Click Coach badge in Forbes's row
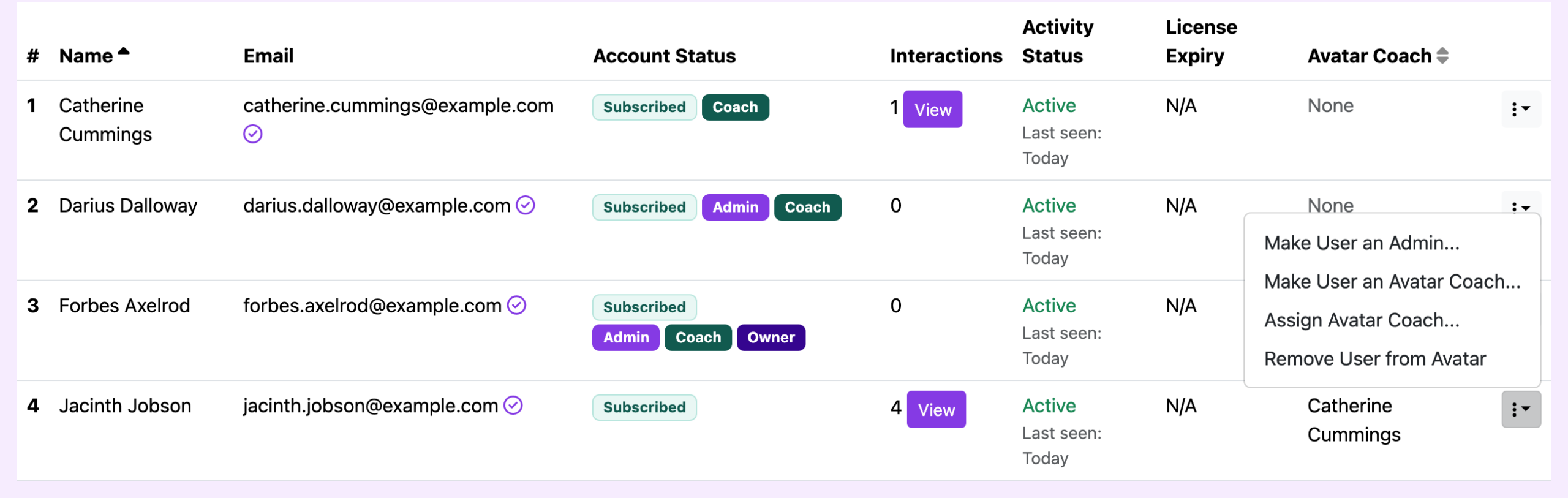 click(698, 338)
